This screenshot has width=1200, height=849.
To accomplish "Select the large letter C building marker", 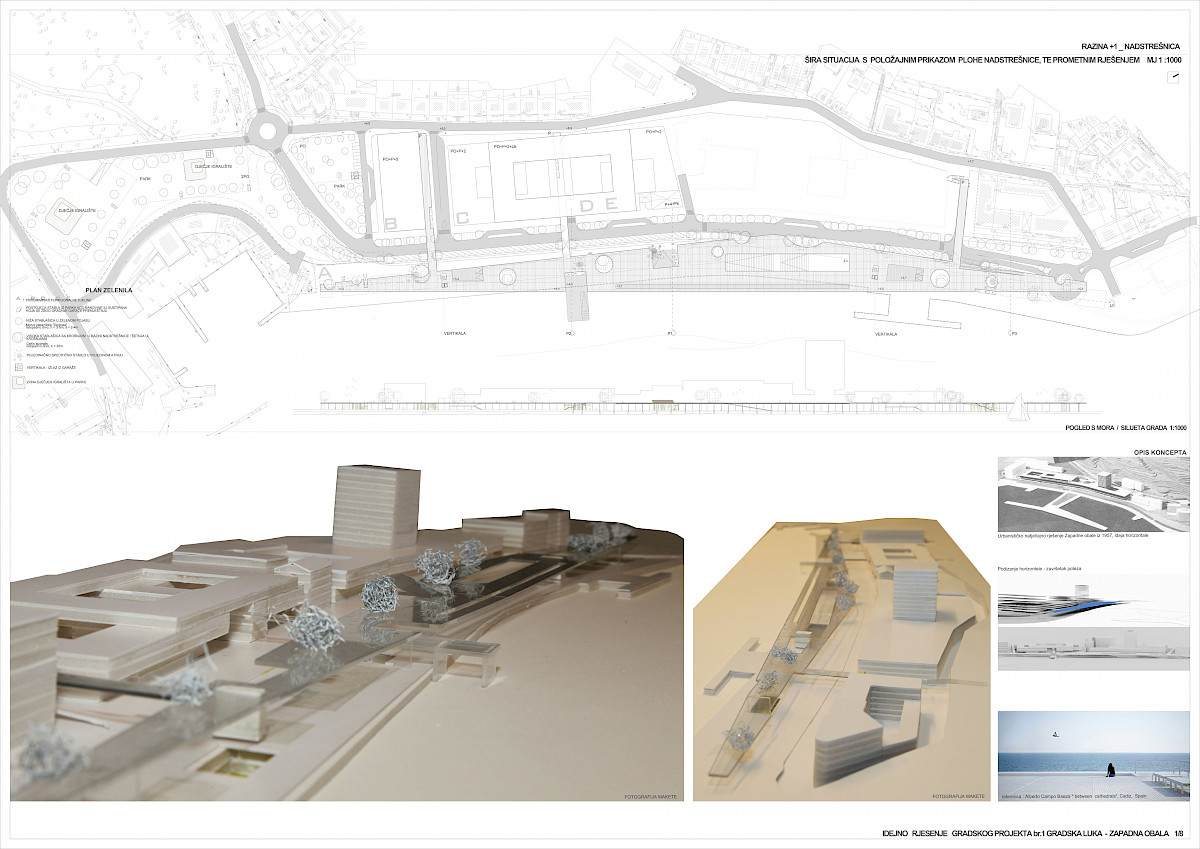I will [x=462, y=218].
